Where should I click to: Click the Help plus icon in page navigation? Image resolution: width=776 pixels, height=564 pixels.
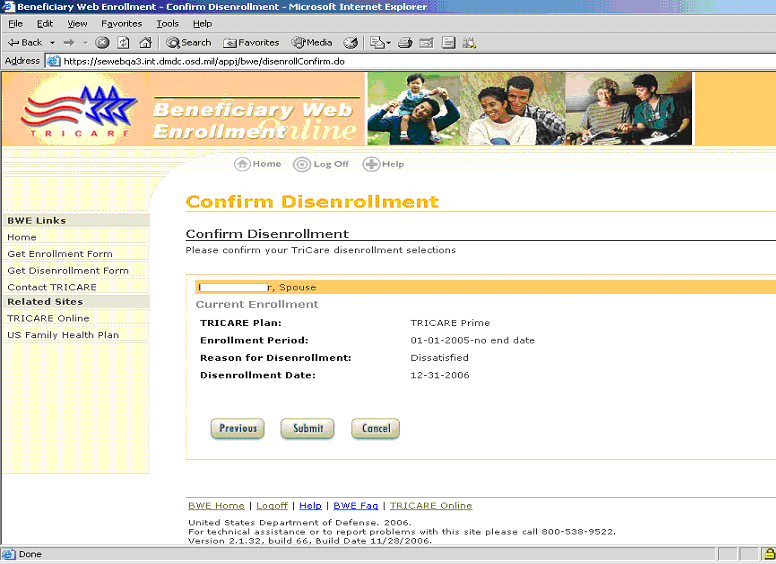click(x=371, y=164)
